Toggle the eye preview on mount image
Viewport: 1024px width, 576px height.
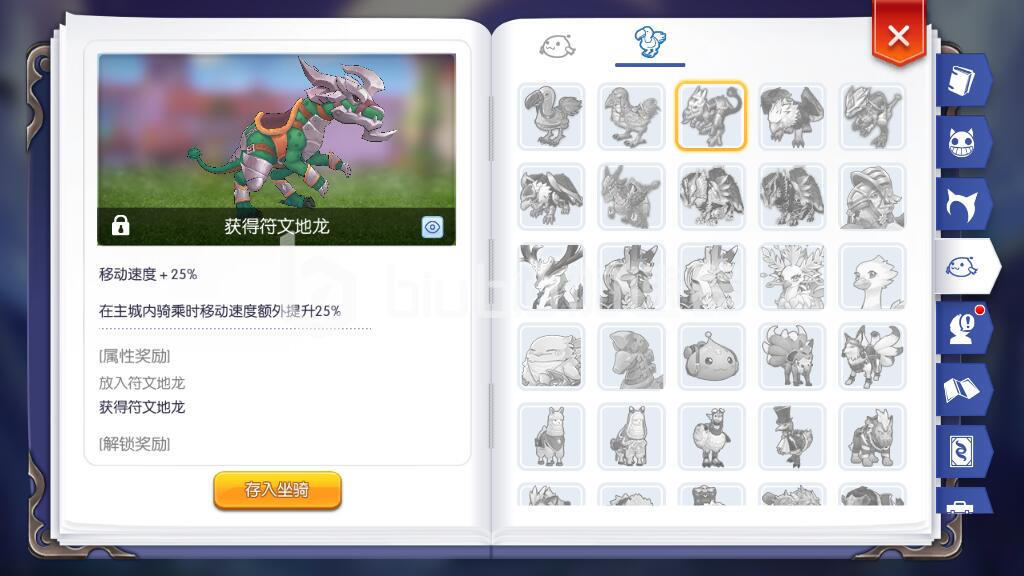pos(432,227)
